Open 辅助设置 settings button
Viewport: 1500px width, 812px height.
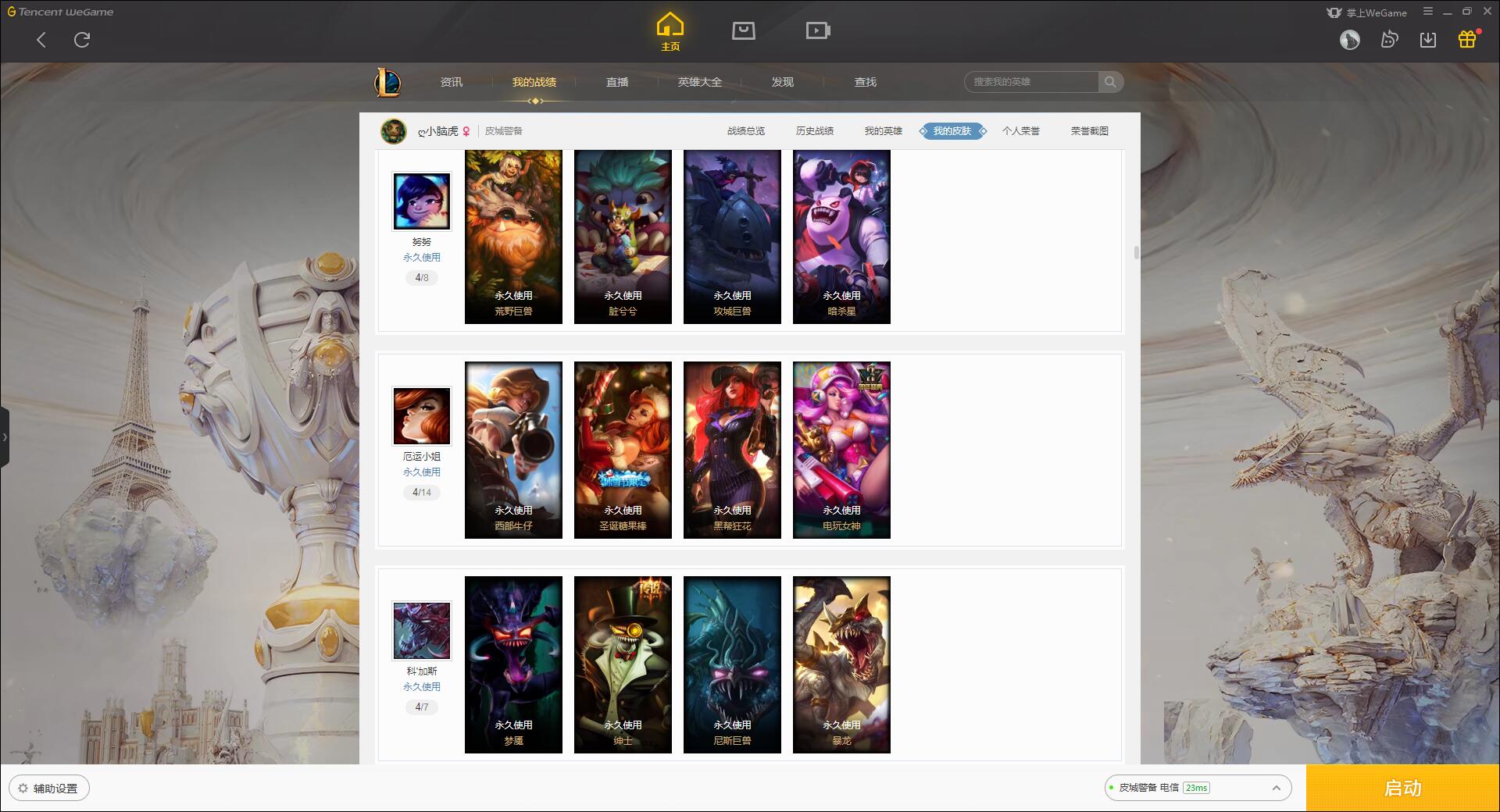(49, 789)
